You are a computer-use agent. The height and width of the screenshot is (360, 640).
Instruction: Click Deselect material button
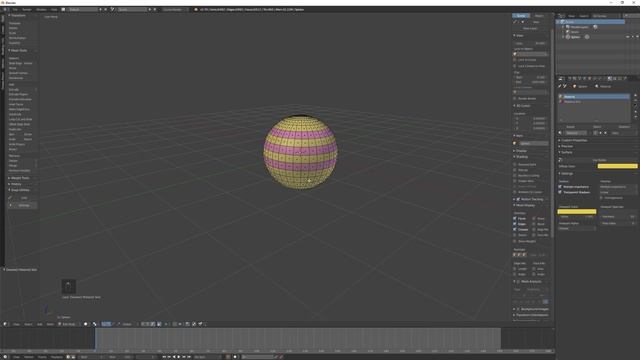[x=624, y=127]
